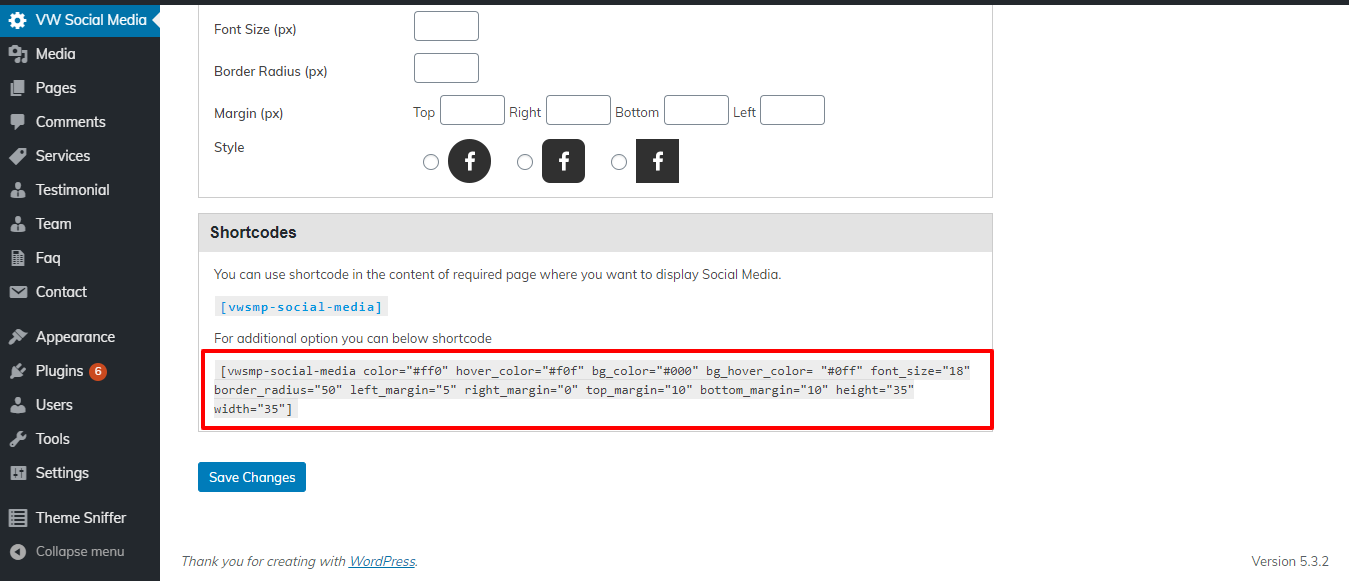This screenshot has height=581, width=1349.
Task: Open the Settings menu item
Action: click(x=62, y=473)
